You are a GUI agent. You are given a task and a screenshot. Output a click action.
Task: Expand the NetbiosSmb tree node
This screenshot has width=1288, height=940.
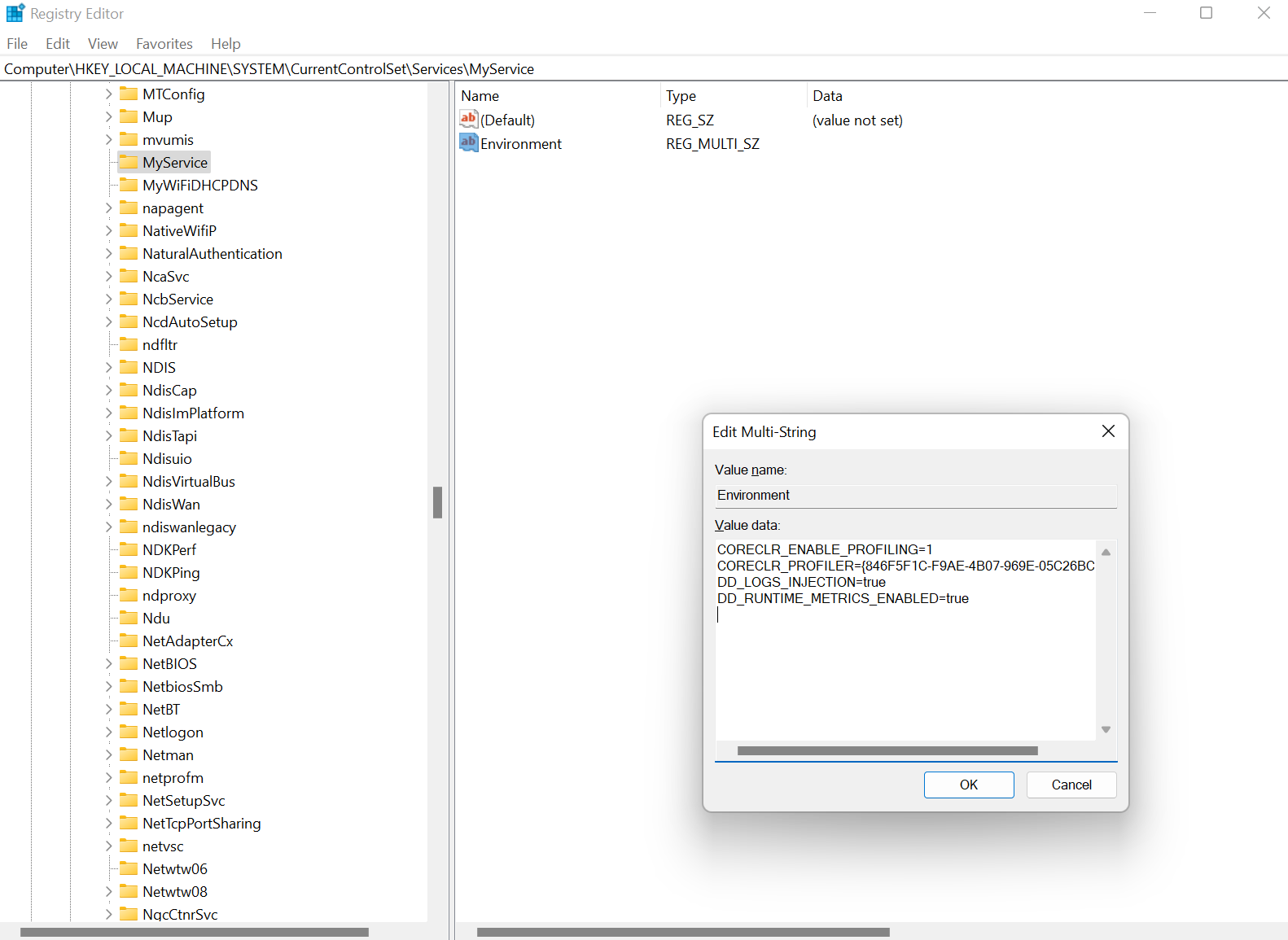[x=108, y=686]
